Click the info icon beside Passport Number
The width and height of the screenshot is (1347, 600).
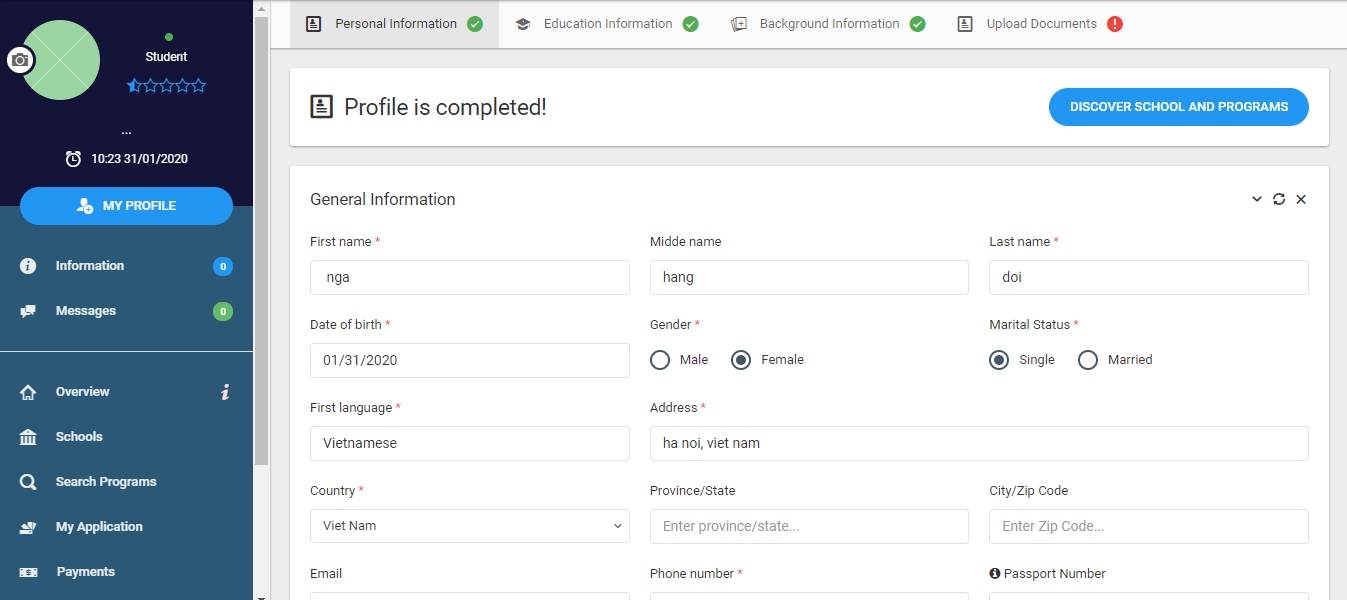pos(995,574)
